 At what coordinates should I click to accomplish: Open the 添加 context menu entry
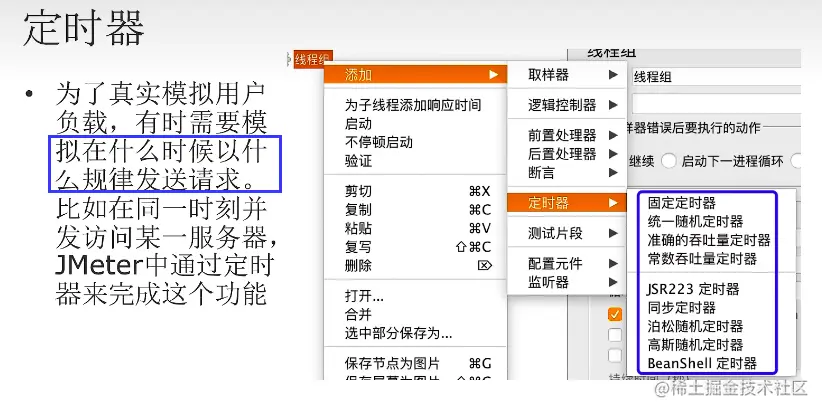[416, 74]
